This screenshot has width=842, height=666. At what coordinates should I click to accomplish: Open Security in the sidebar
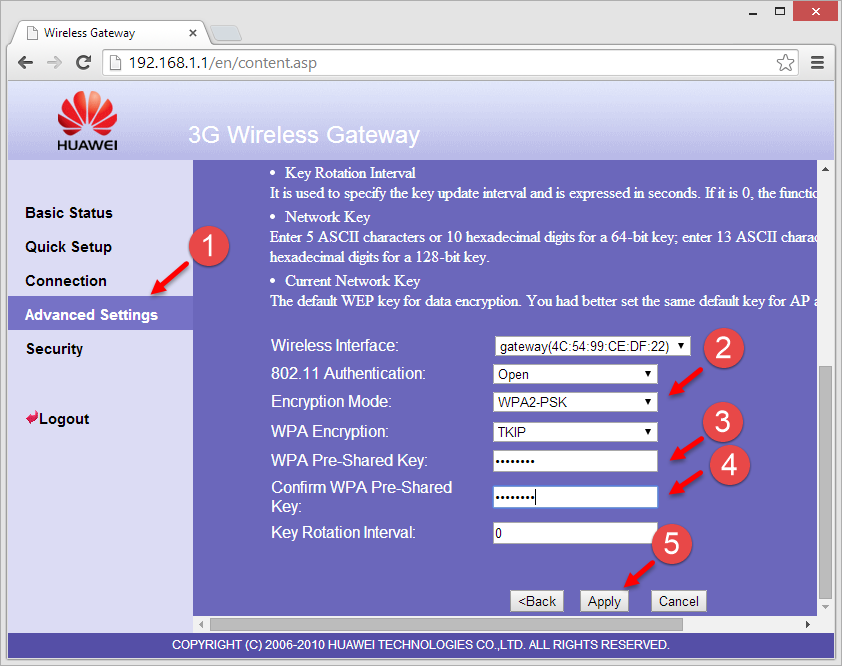[x=54, y=349]
